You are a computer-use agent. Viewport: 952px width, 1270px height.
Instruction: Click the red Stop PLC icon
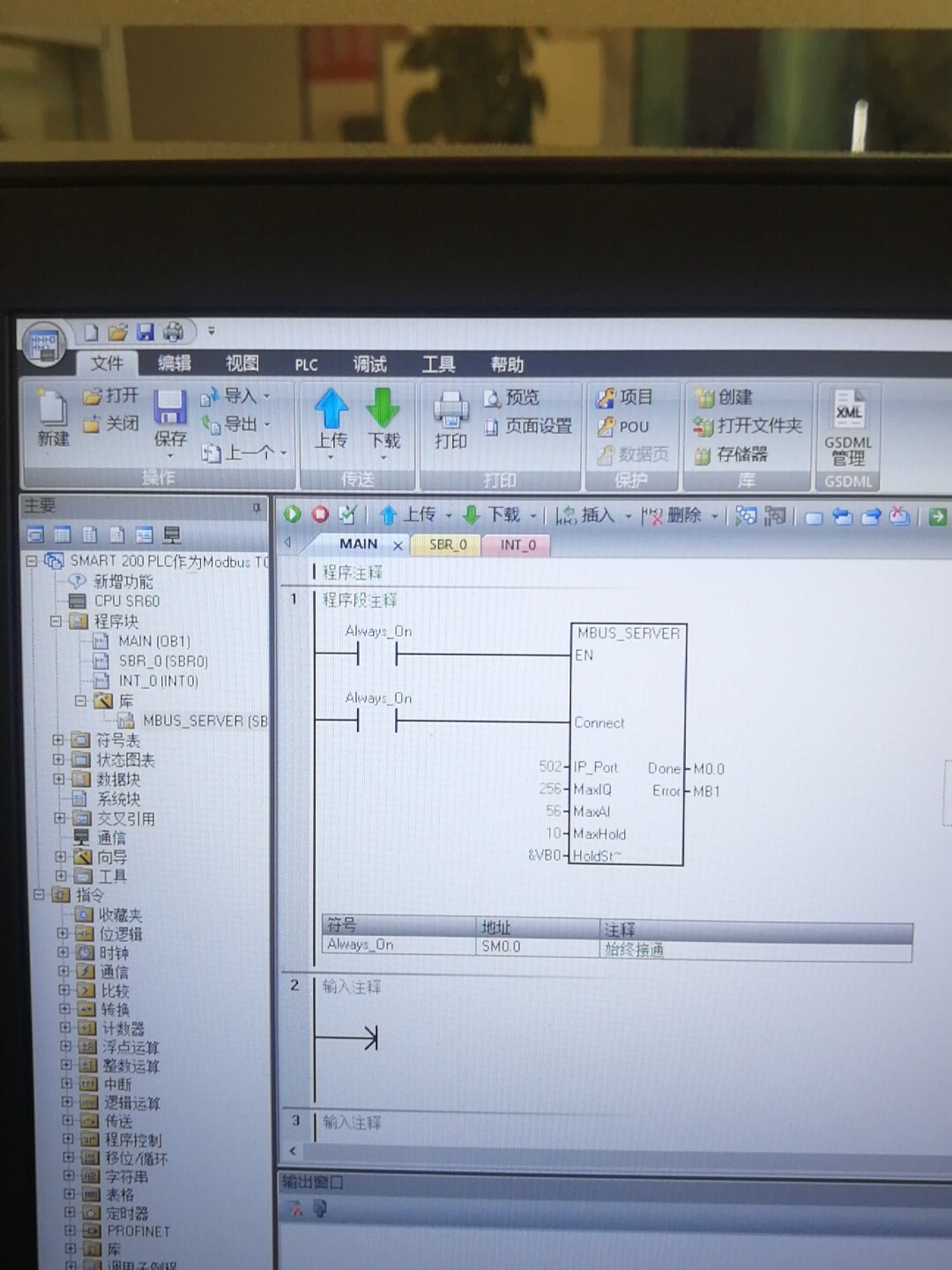(320, 514)
